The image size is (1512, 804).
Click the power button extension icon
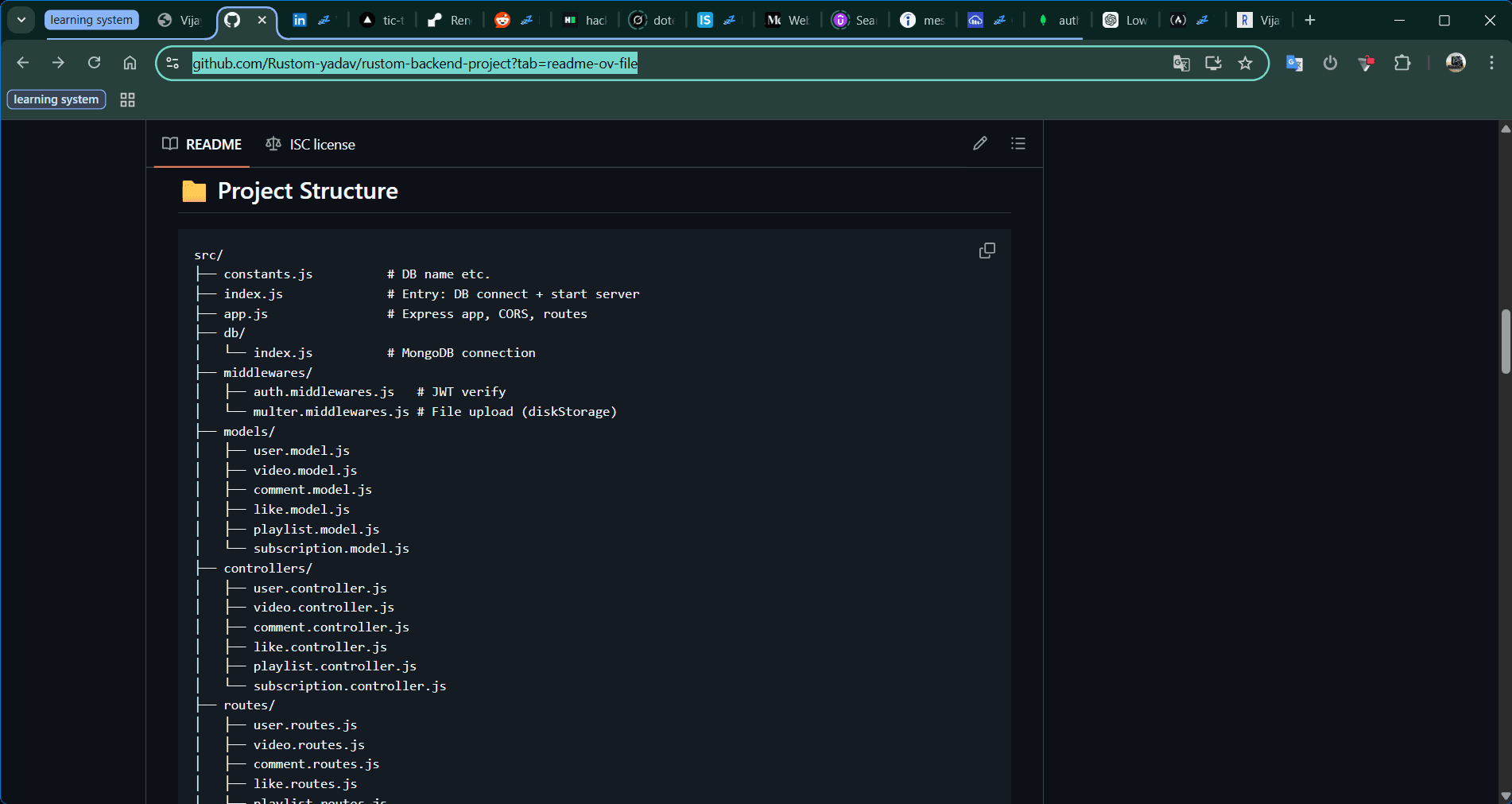pos(1330,63)
